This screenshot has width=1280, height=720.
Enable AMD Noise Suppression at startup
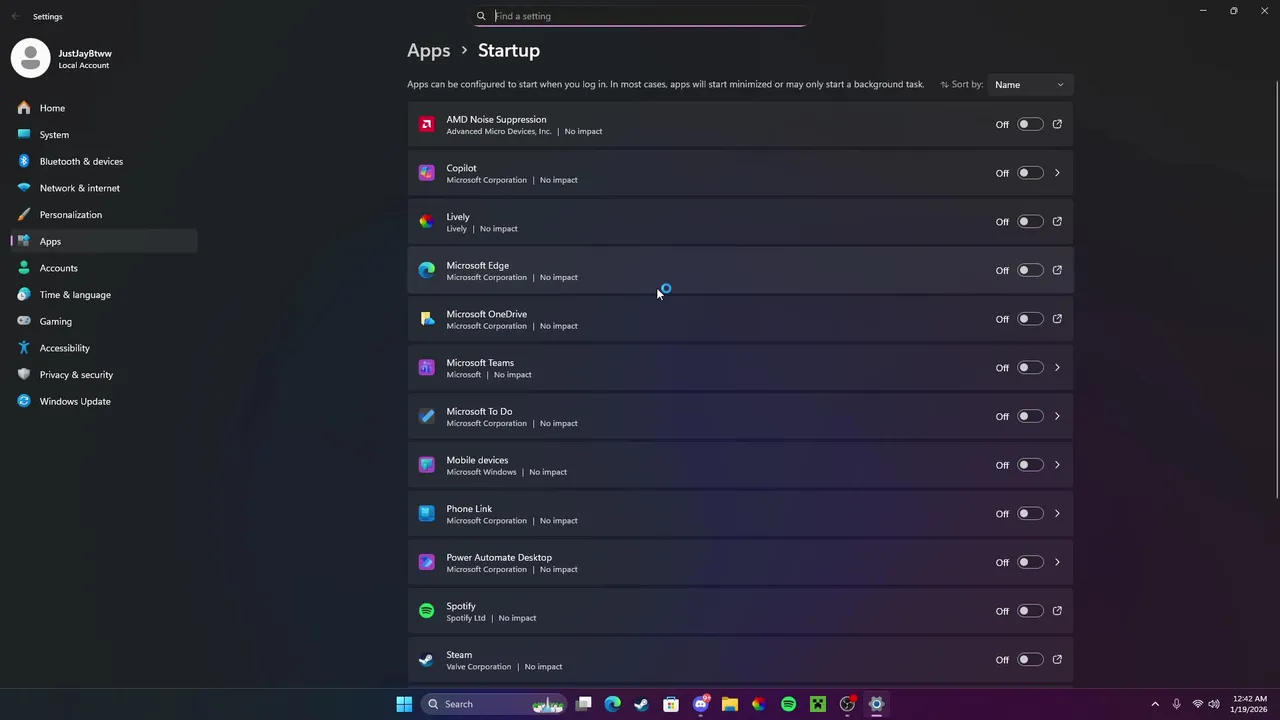tap(1030, 124)
